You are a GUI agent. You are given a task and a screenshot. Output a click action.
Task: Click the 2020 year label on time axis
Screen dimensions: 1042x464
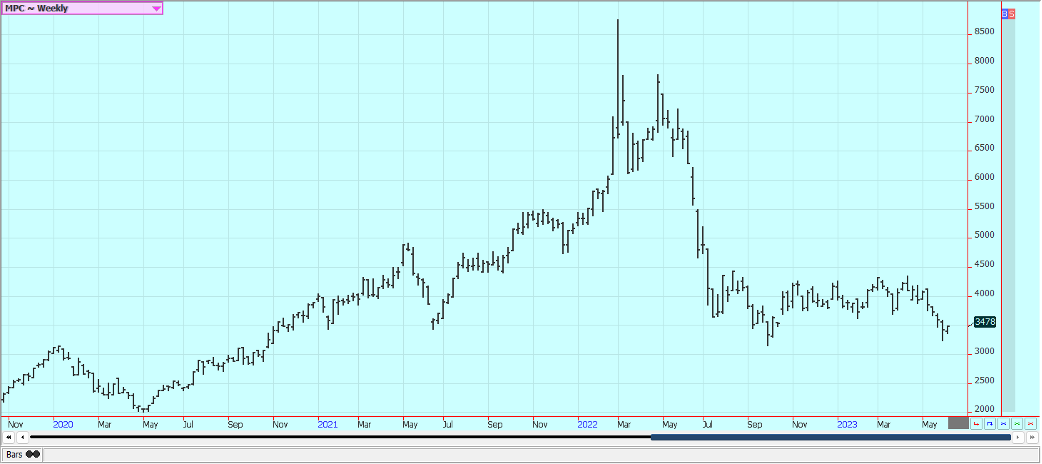[x=63, y=424]
